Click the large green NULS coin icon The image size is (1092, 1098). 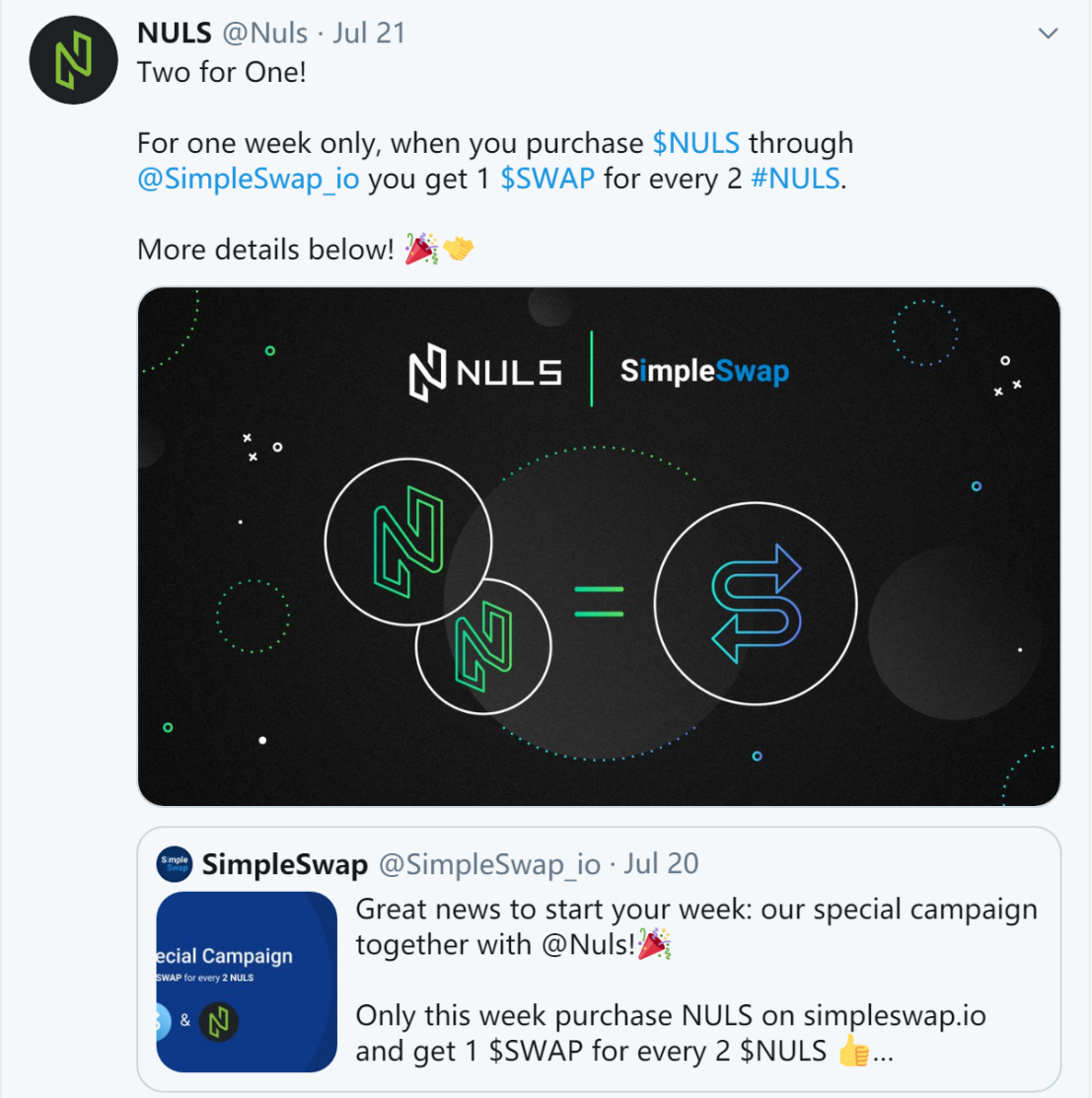coord(408,542)
